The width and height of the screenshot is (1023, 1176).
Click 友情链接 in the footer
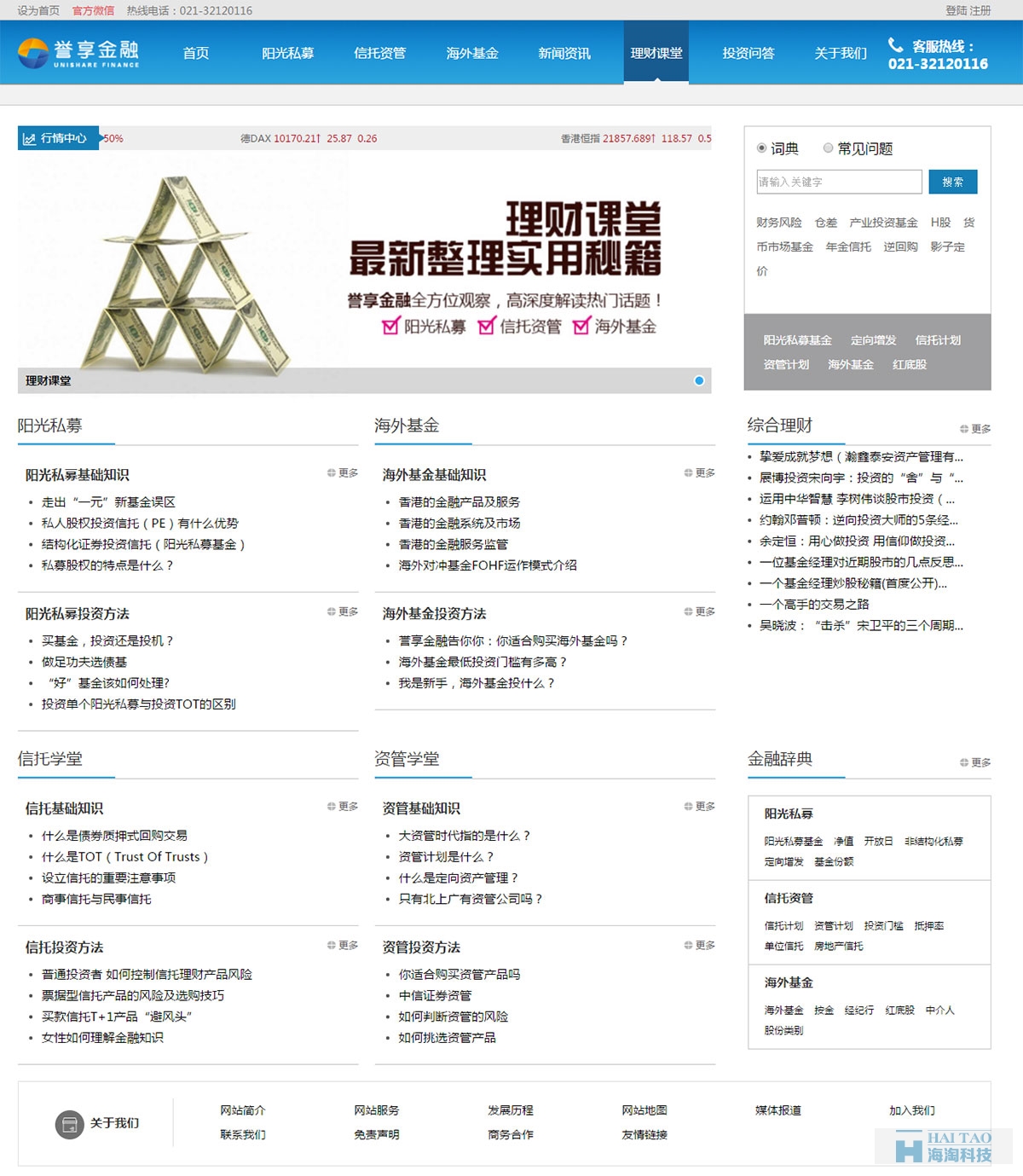pyautogui.click(x=644, y=1135)
